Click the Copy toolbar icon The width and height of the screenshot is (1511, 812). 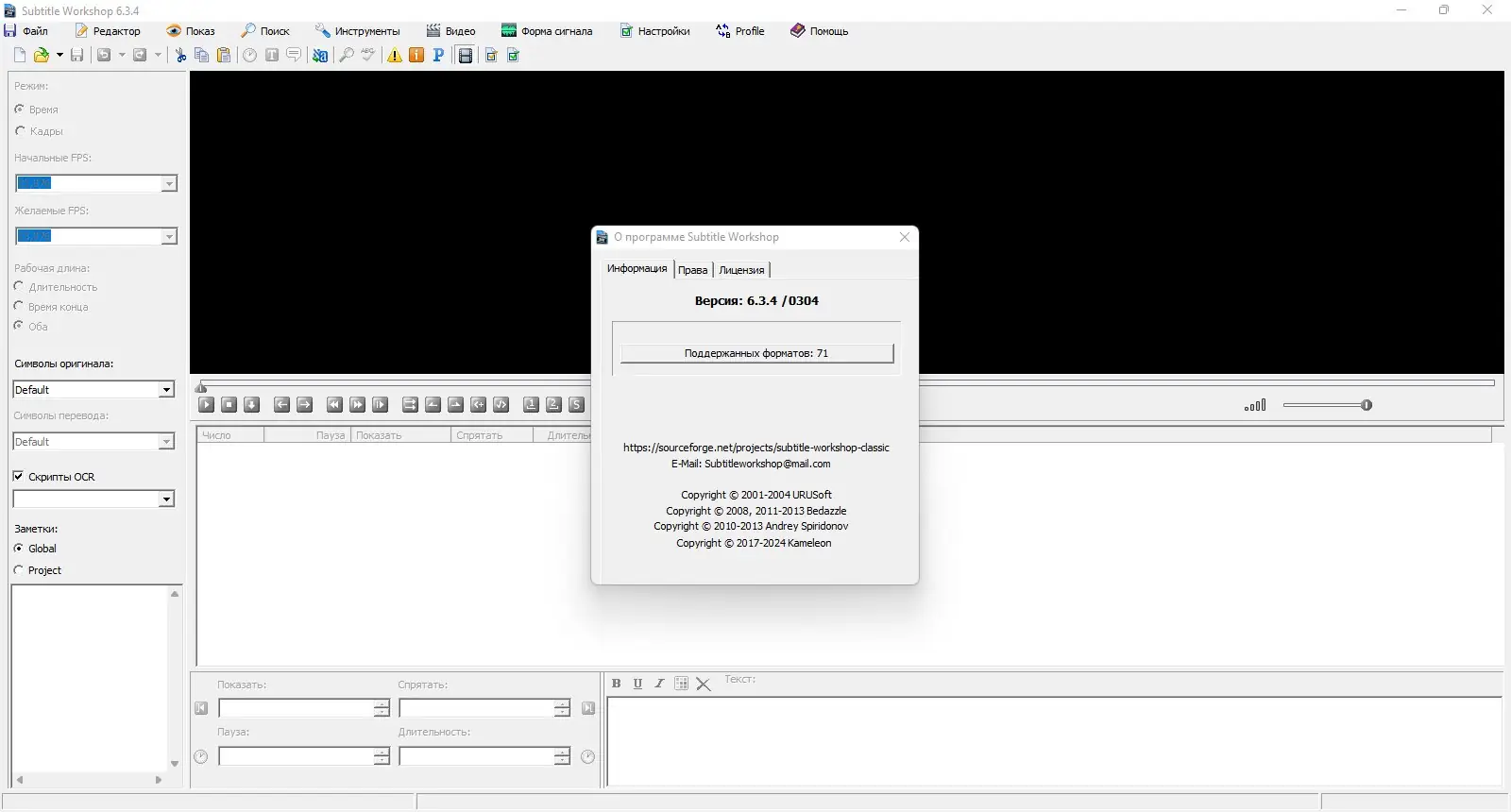[x=201, y=56]
